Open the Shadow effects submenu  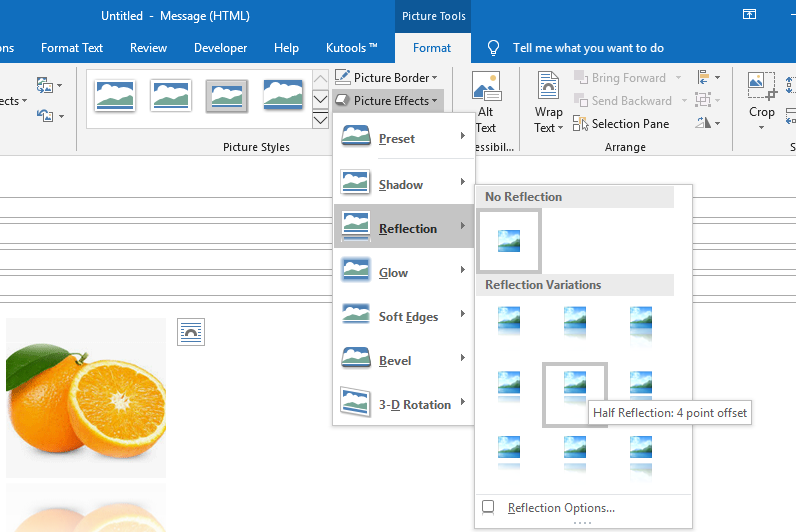(x=404, y=184)
